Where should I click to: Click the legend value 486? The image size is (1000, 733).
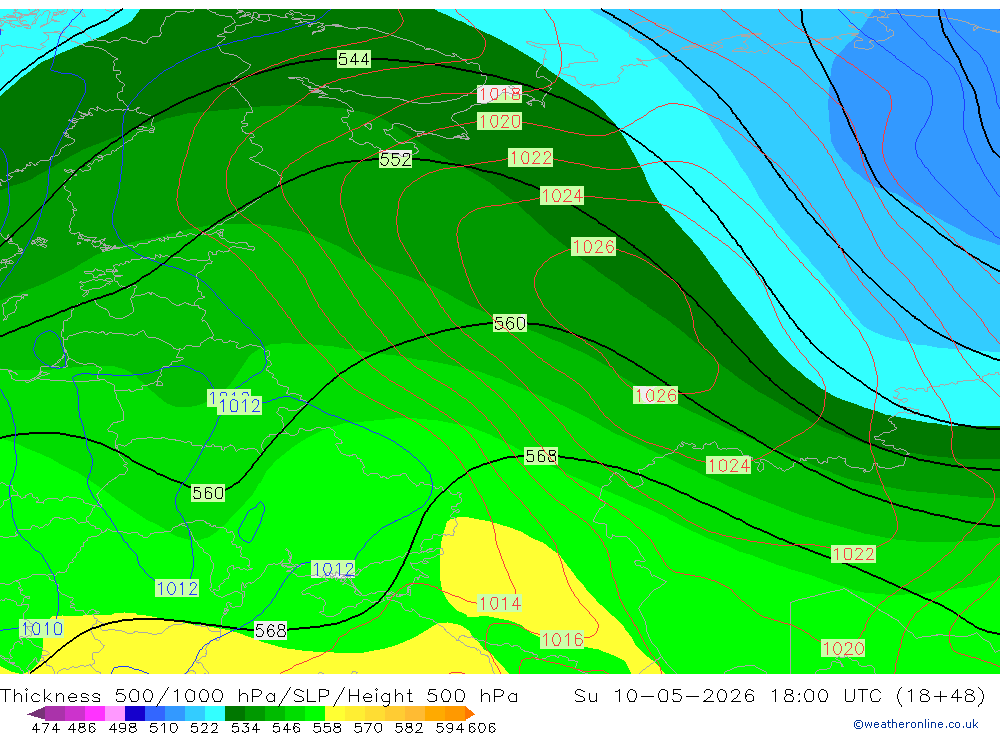pos(82,727)
